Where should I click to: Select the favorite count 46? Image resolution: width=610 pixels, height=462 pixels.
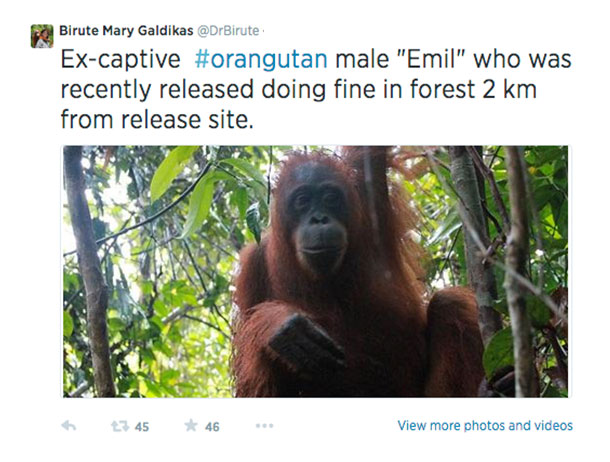212,427
